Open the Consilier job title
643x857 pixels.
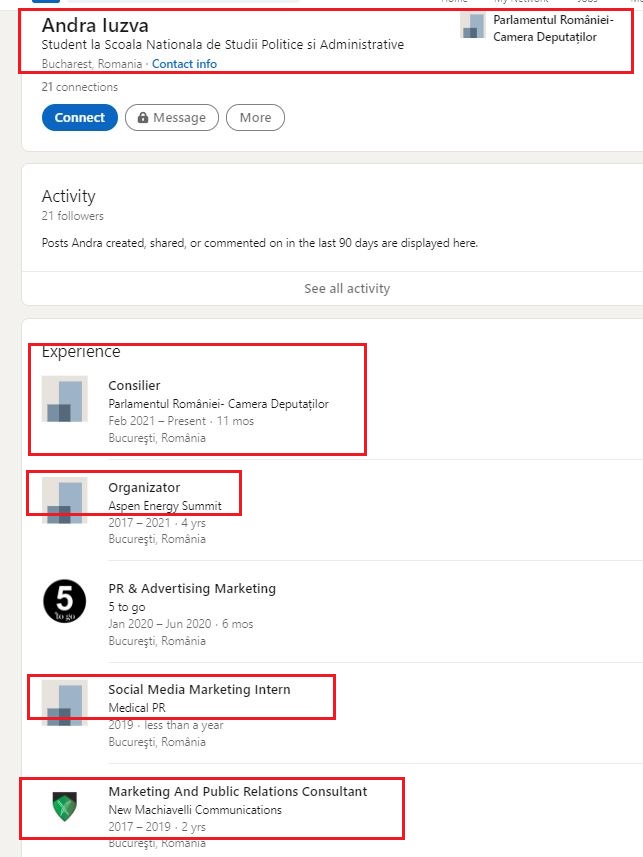pyautogui.click(x=134, y=386)
